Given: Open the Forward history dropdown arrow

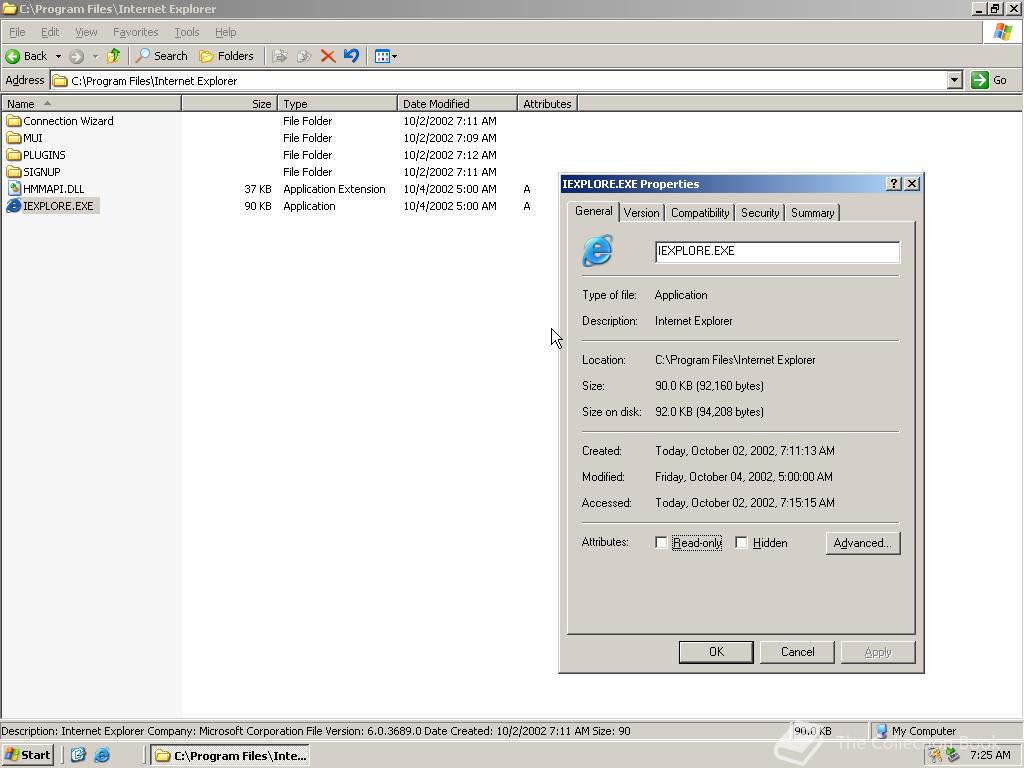Looking at the screenshot, I should 95,56.
